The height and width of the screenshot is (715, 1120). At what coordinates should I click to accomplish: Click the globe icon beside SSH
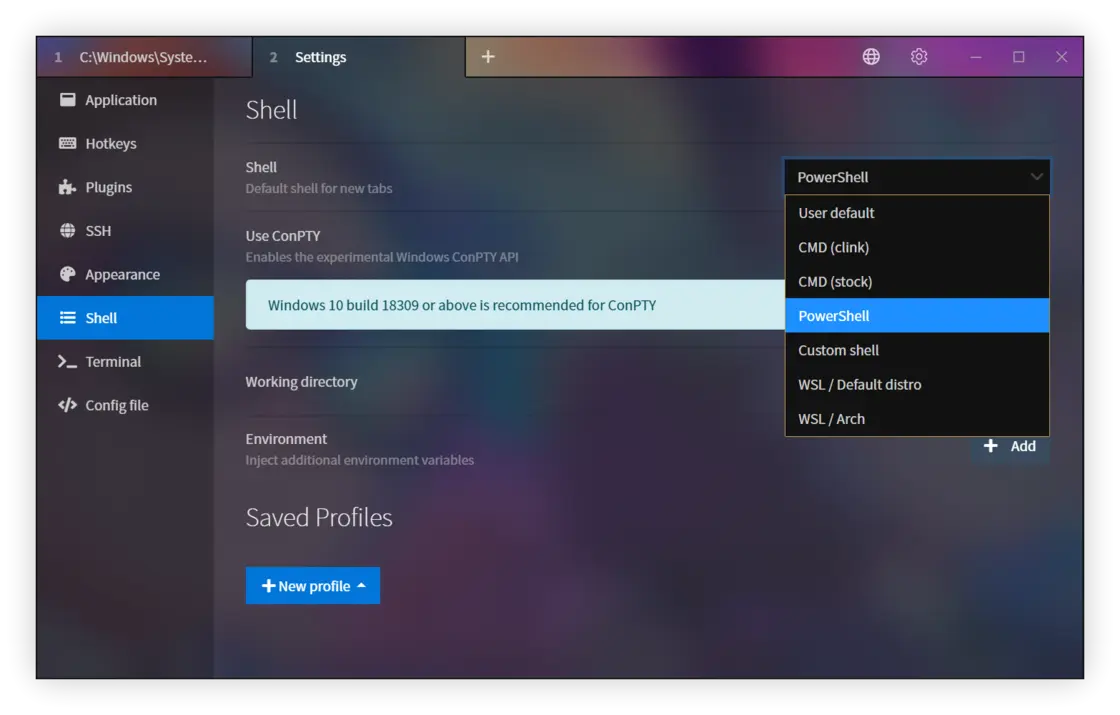click(x=67, y=231)
